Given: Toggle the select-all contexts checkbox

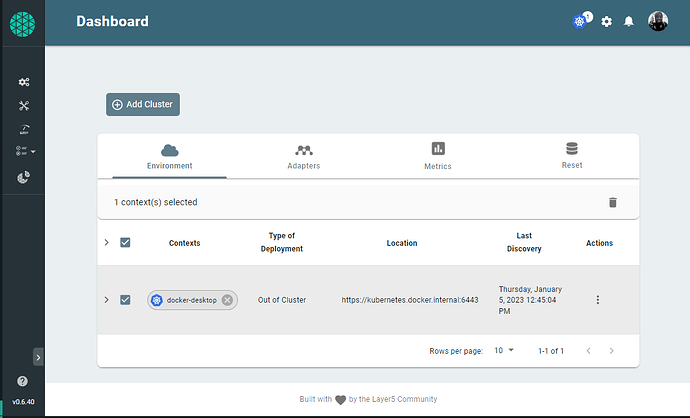Looking at the screenshot, I should [125, 242].
